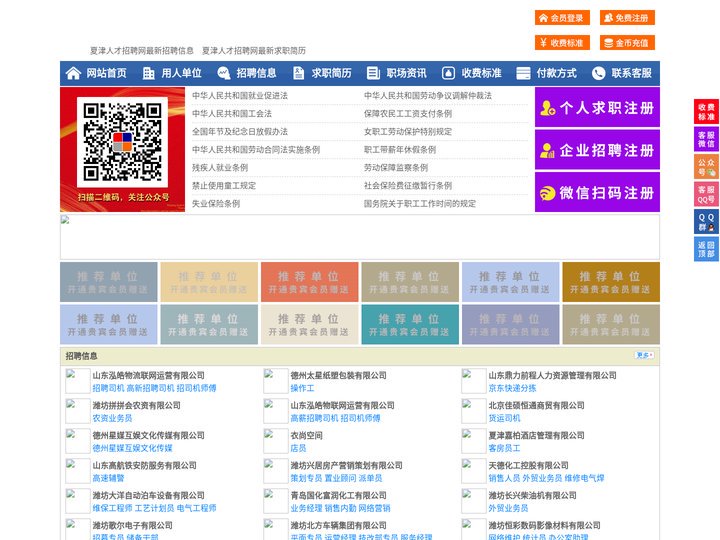
Task: Click the 金币充值 button
Action: 627,43
